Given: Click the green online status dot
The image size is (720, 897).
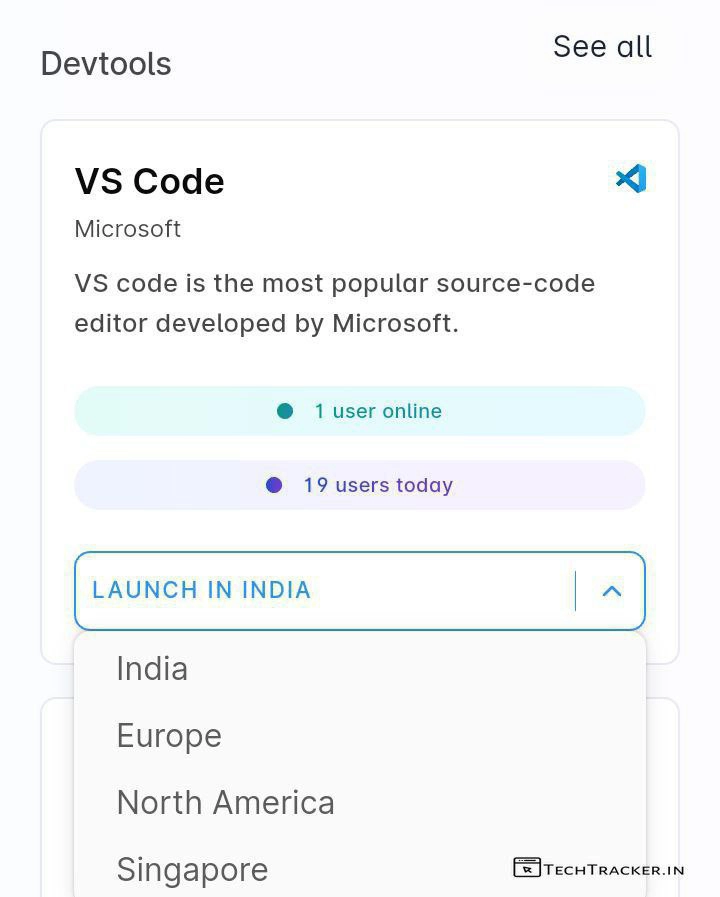Looking at the screenshot, I should (285, 411).
